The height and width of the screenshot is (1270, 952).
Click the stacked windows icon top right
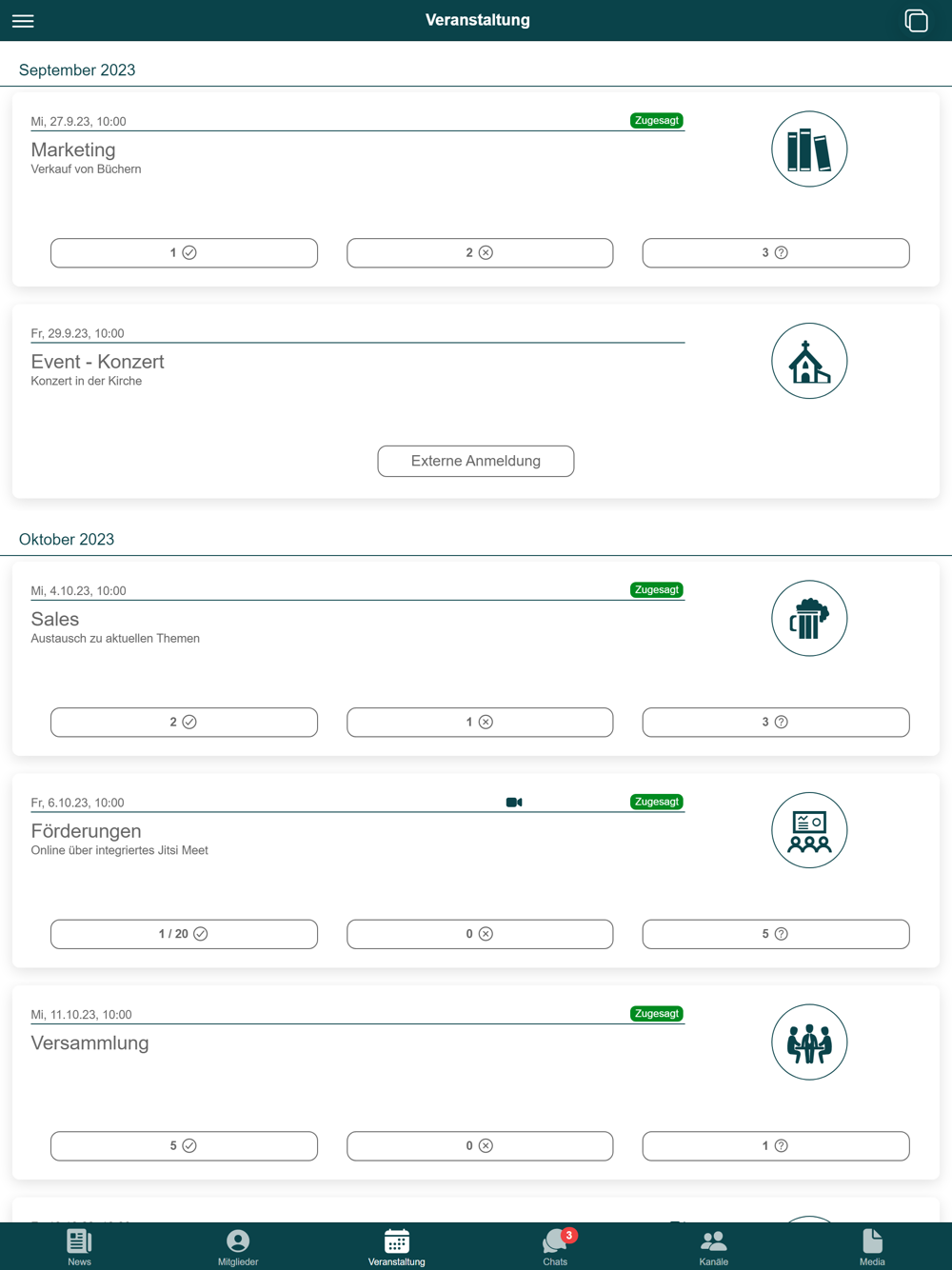click(x=916, y=21)
